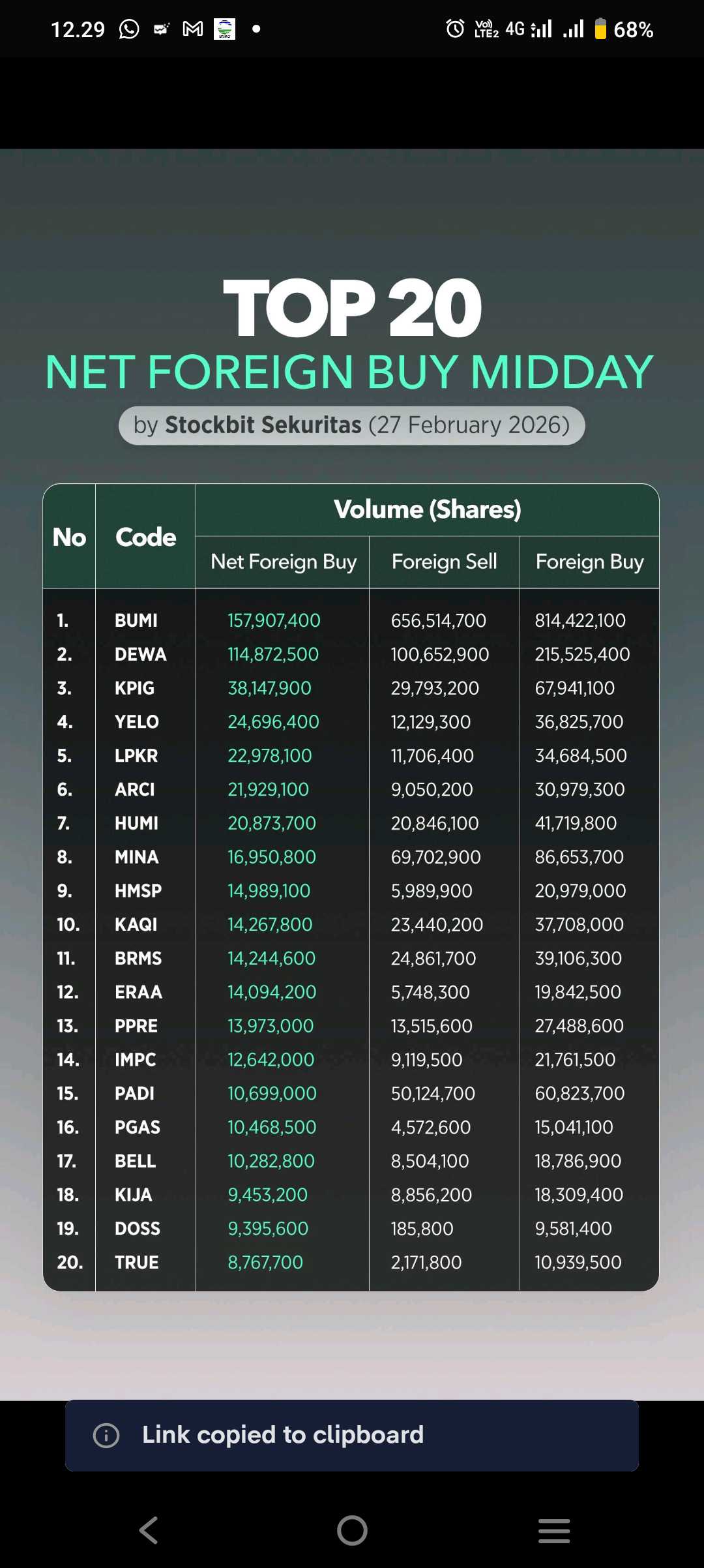This screenshot has width=704, height=1568.
Task: Tap the PGAS stock code
Action: tap(137, 1127)
